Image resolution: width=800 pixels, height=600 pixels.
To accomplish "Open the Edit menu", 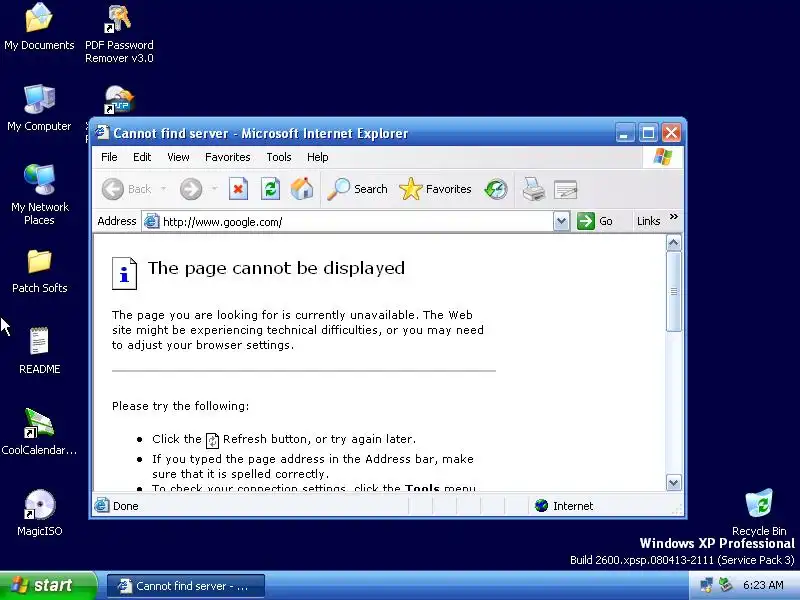I will (142, 157).
